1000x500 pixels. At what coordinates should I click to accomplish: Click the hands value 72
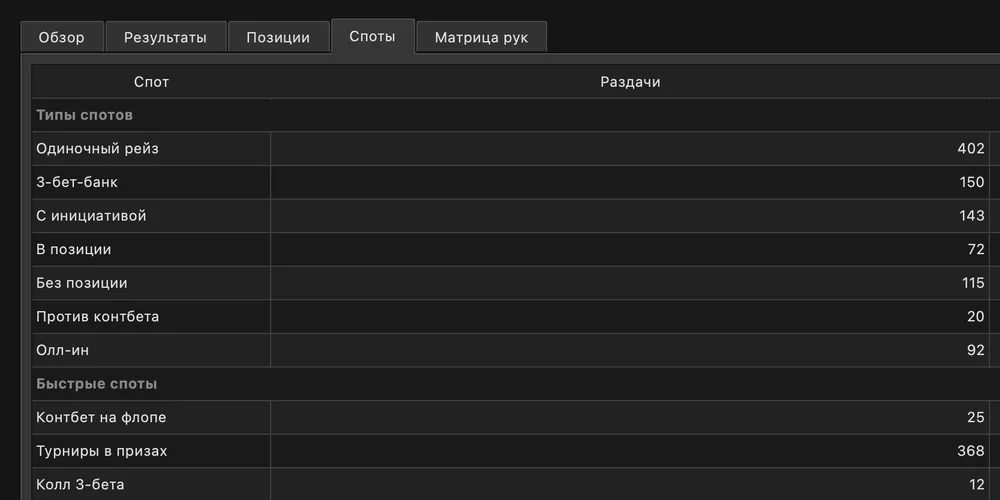(976, 249)
